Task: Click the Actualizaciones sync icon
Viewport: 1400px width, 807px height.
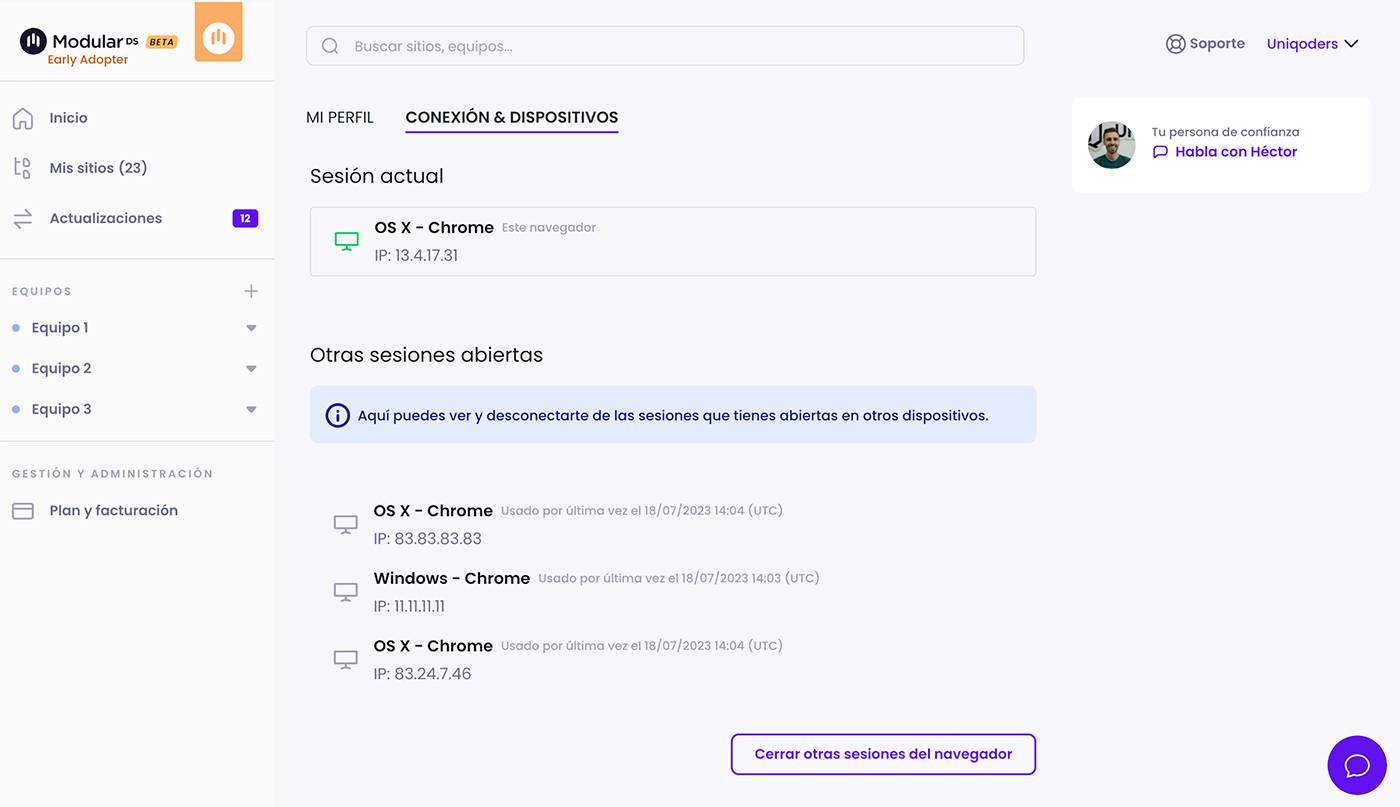Action: [x=24, y=217]
